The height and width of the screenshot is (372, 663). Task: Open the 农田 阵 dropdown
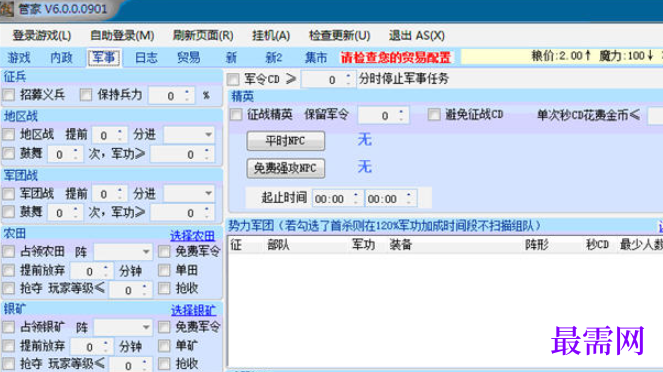pyautogui.click(x=123, y=252)
